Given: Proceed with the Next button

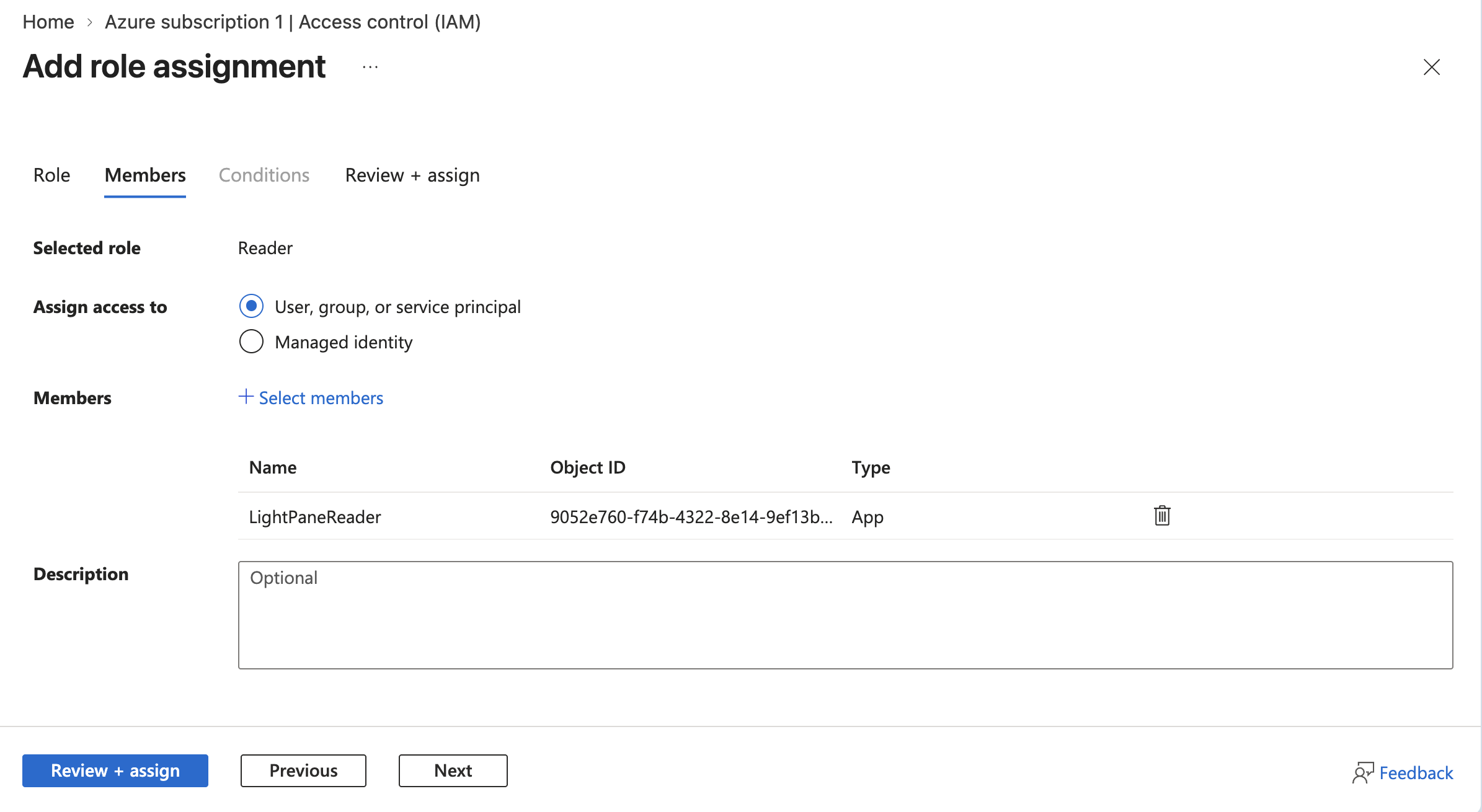Looking at the screenshot, I should (453, 770).
